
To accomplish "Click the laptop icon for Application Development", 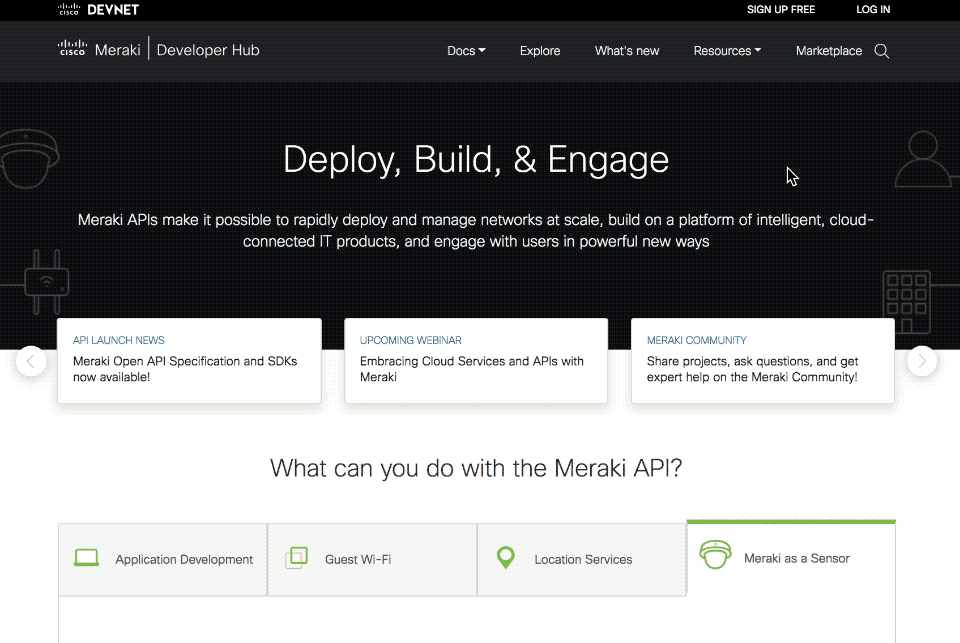I will (86, 557).
